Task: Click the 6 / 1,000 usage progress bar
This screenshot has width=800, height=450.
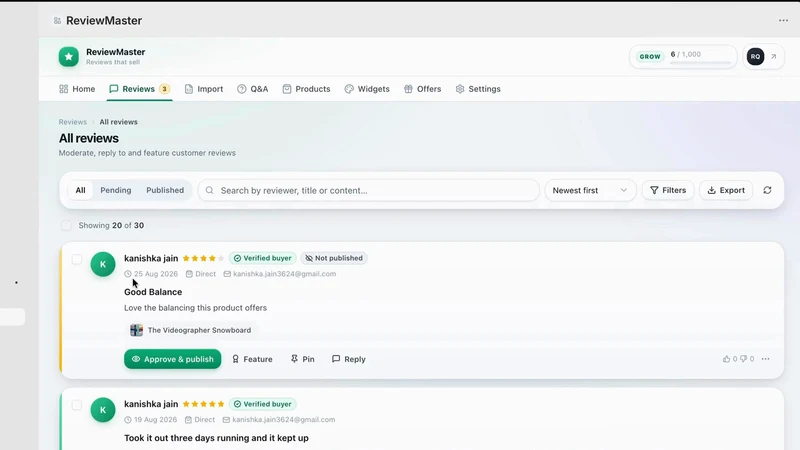Action: click(x=701, y=63)
